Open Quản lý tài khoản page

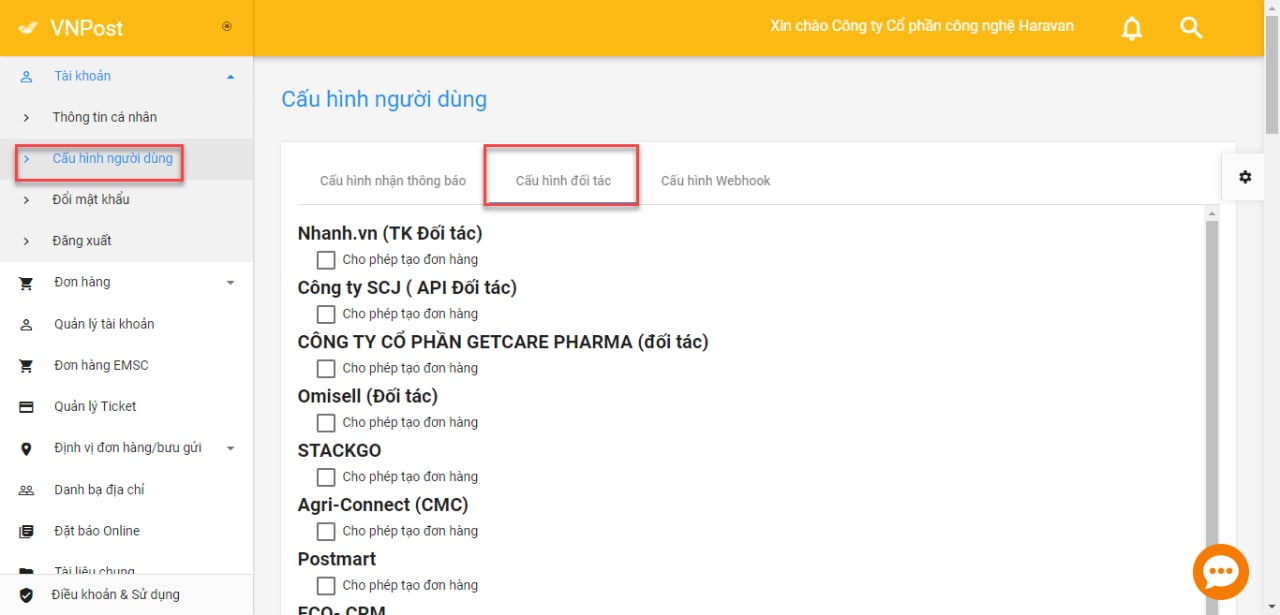104,324
